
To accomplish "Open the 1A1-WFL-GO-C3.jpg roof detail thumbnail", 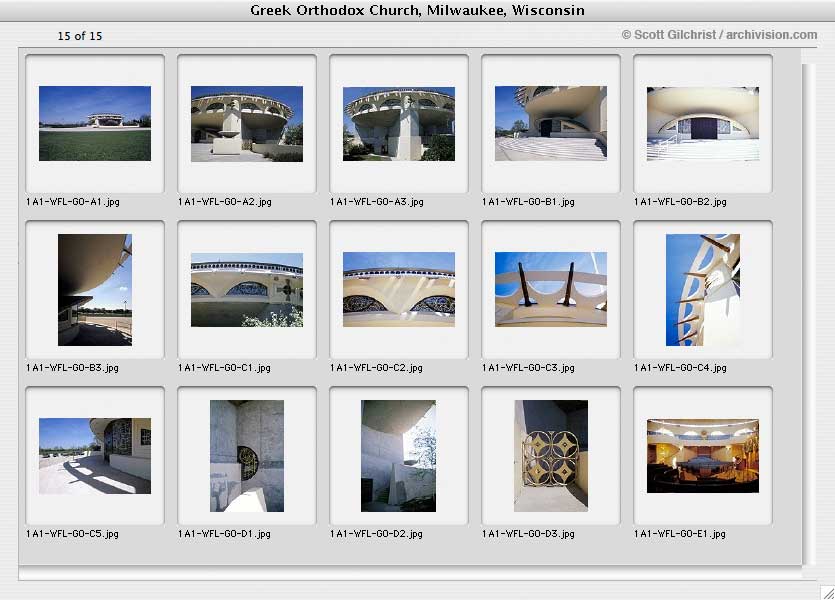I will coord(551,290).
